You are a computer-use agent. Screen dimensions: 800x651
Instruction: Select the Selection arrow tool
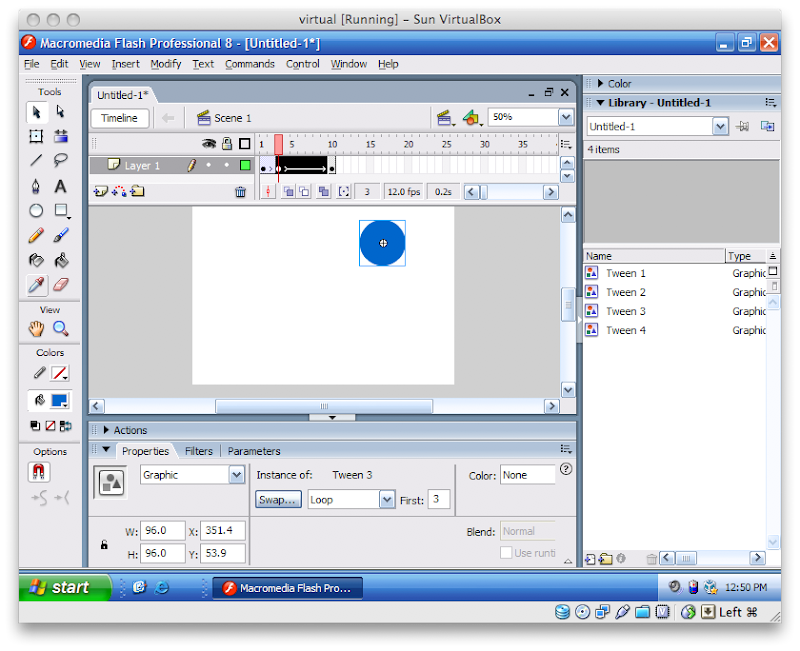[x=36, y=112]
